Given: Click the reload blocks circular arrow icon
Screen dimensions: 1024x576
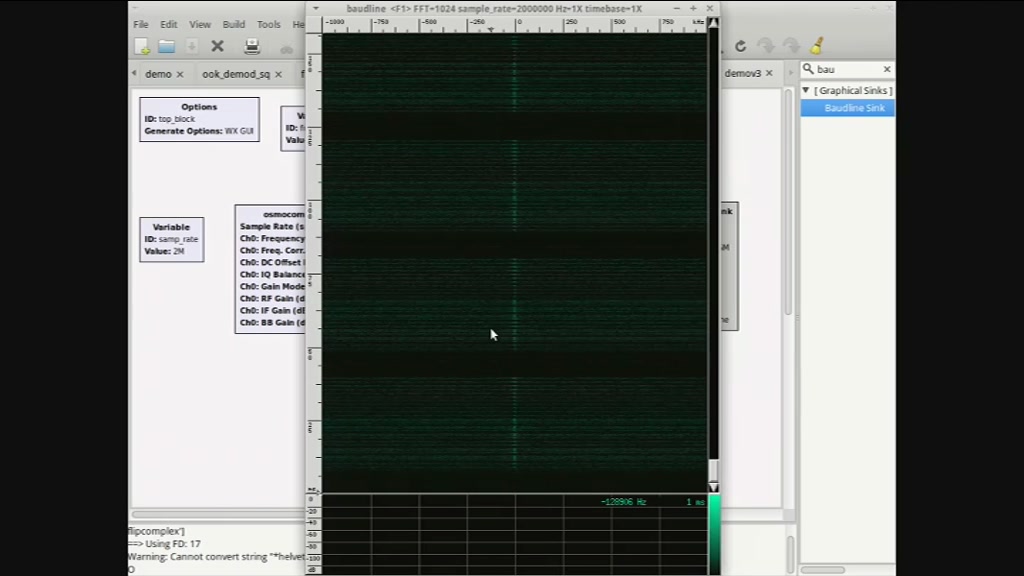Looking at the screenshot, I should tap(740, 46).
